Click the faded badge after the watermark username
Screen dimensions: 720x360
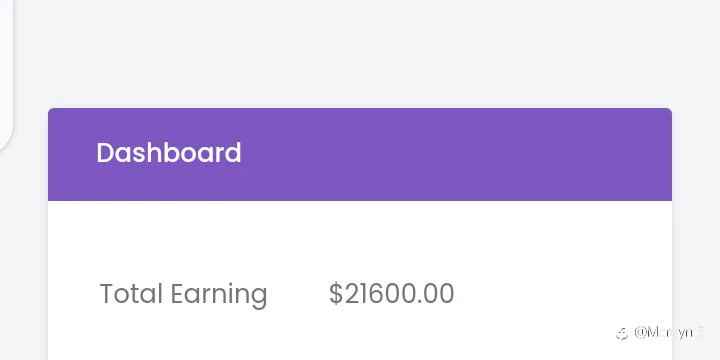pyautogui.click(x=700, y=332)
